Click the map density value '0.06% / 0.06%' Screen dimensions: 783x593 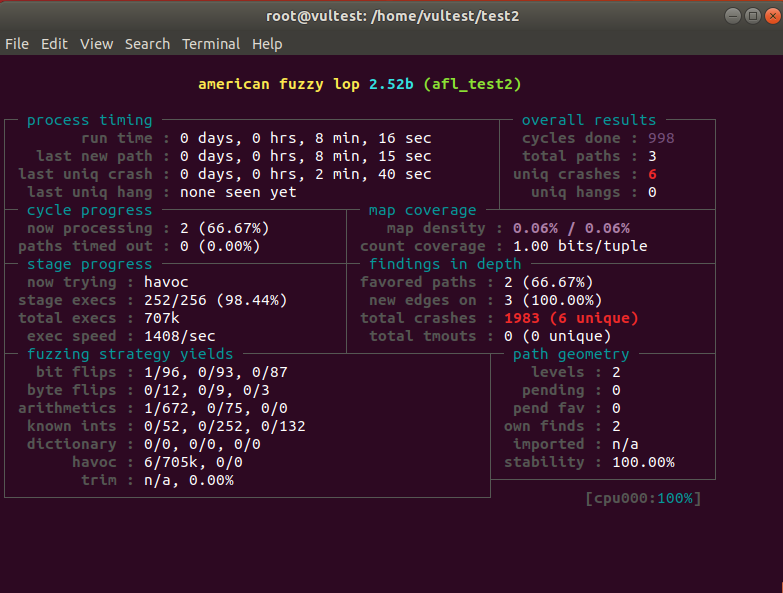pyautogui.click(x=571, y=228)
